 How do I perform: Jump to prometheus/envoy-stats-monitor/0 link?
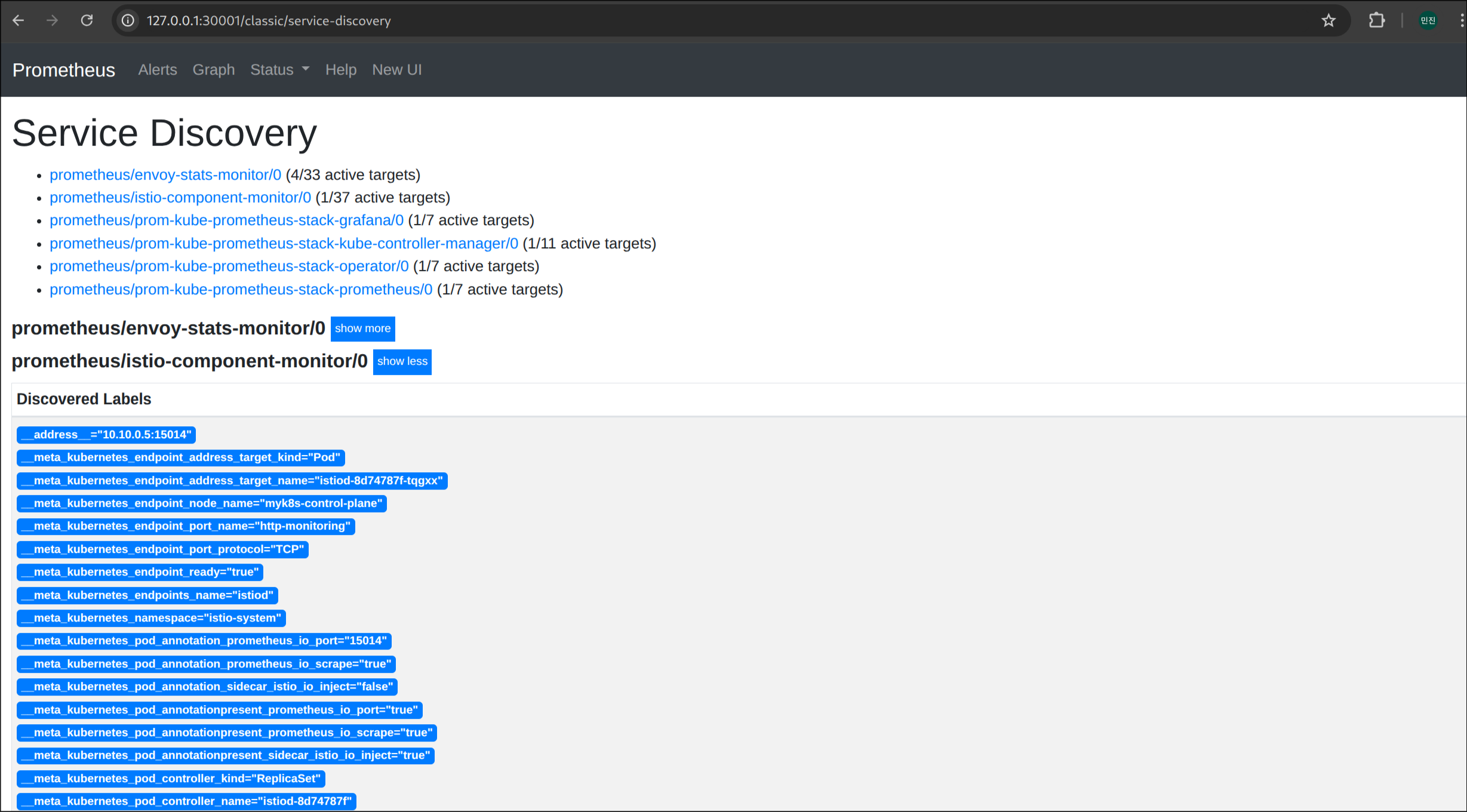coord(165,175)
